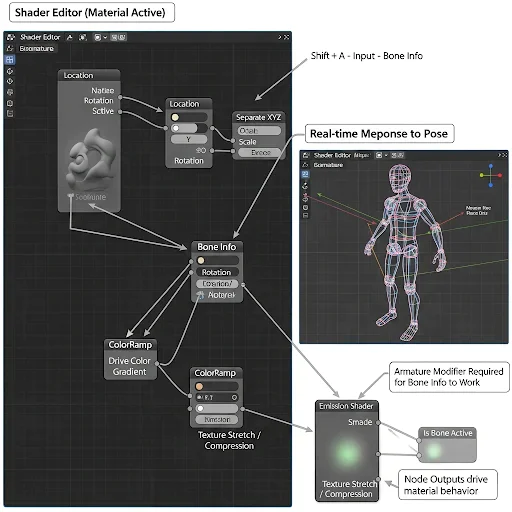This screenshot has width=512, height=512.
Task: Click the Smade output socket on the Emission Shader node
Action: (378, 423)
